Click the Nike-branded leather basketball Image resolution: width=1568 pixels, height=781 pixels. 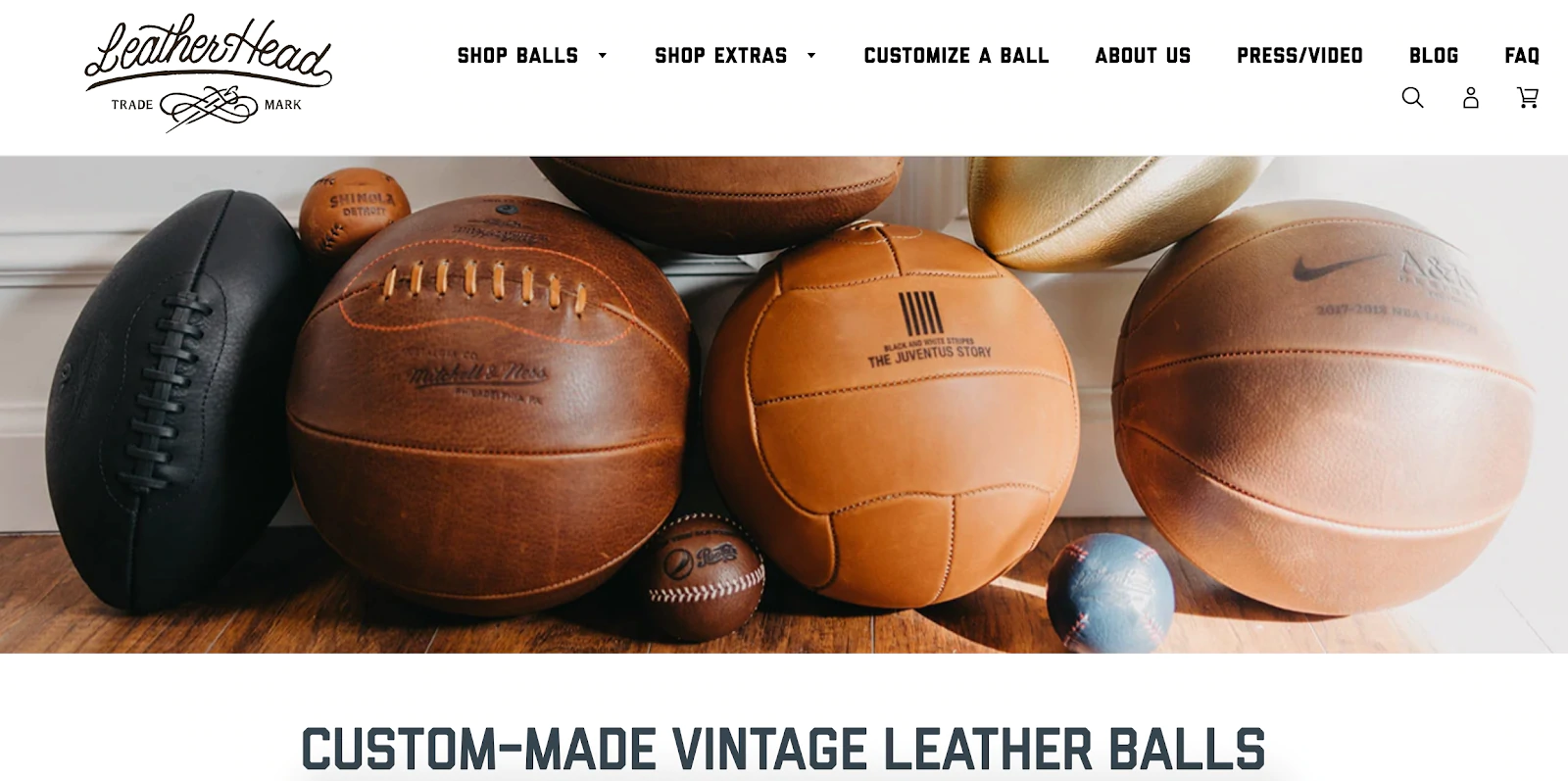click(x=1323, y=407)
